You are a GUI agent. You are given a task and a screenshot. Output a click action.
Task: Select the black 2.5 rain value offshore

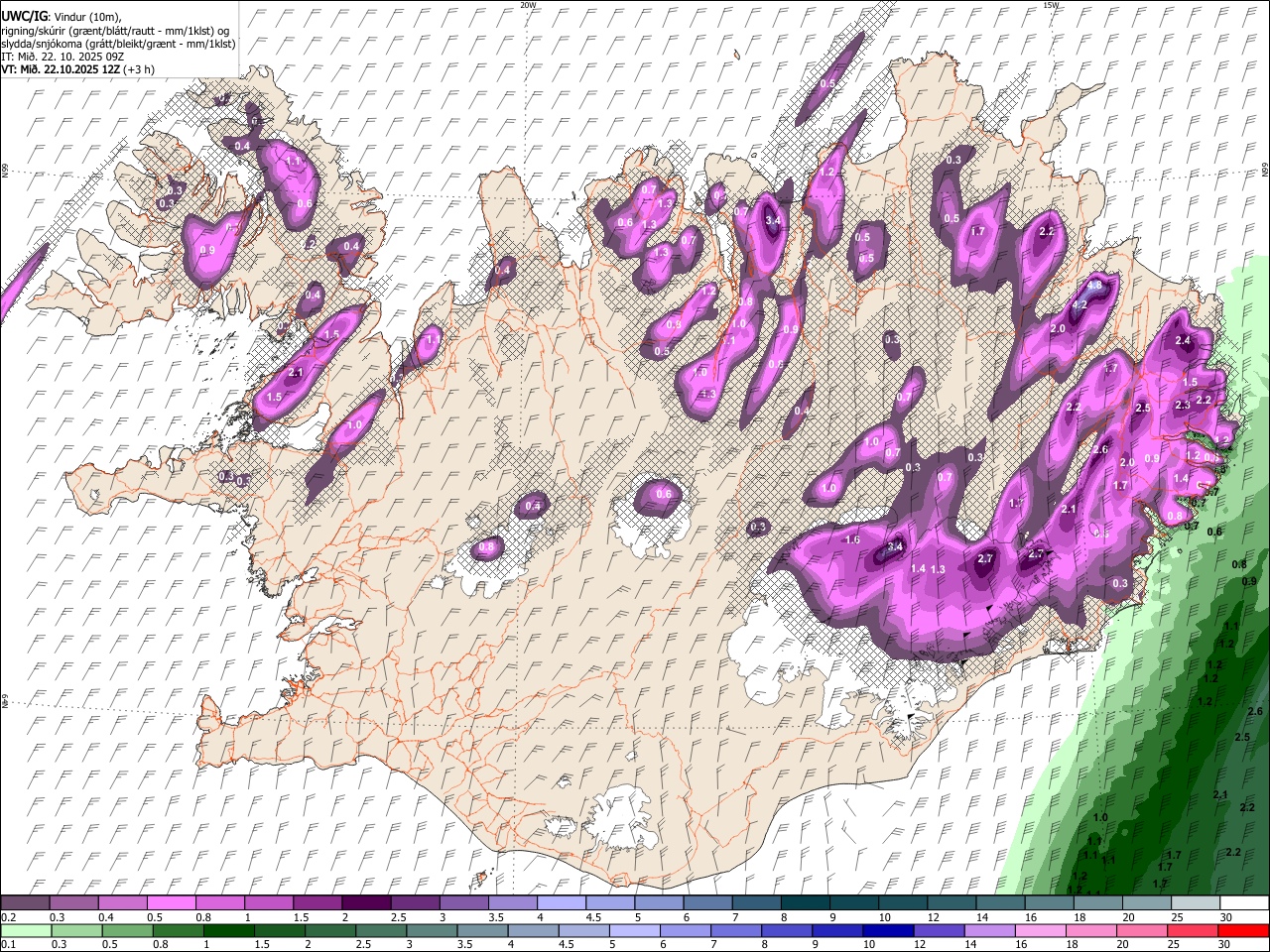[x=1242, y=737]
